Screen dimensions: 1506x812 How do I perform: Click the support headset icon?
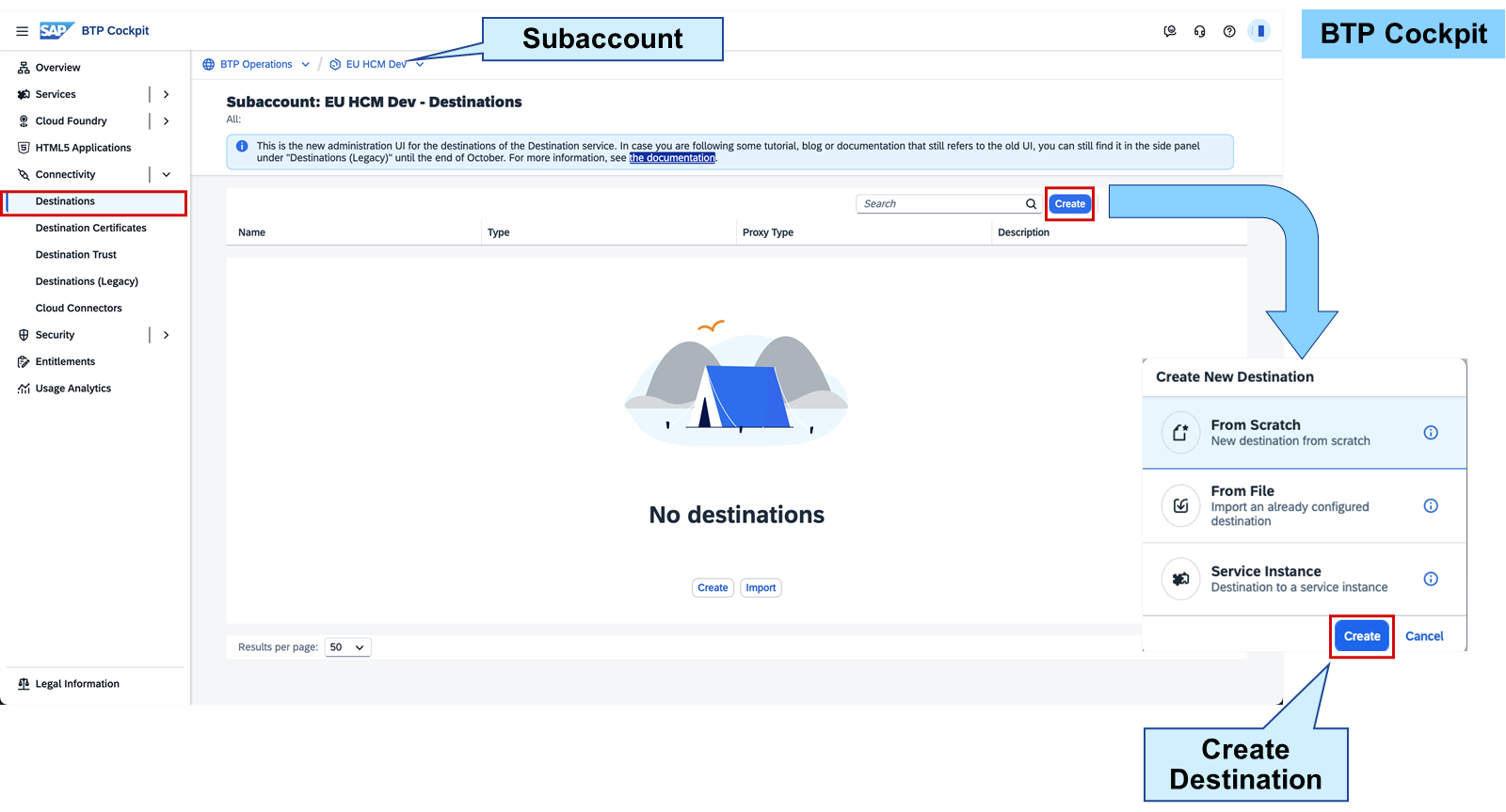click(1199, 31)
